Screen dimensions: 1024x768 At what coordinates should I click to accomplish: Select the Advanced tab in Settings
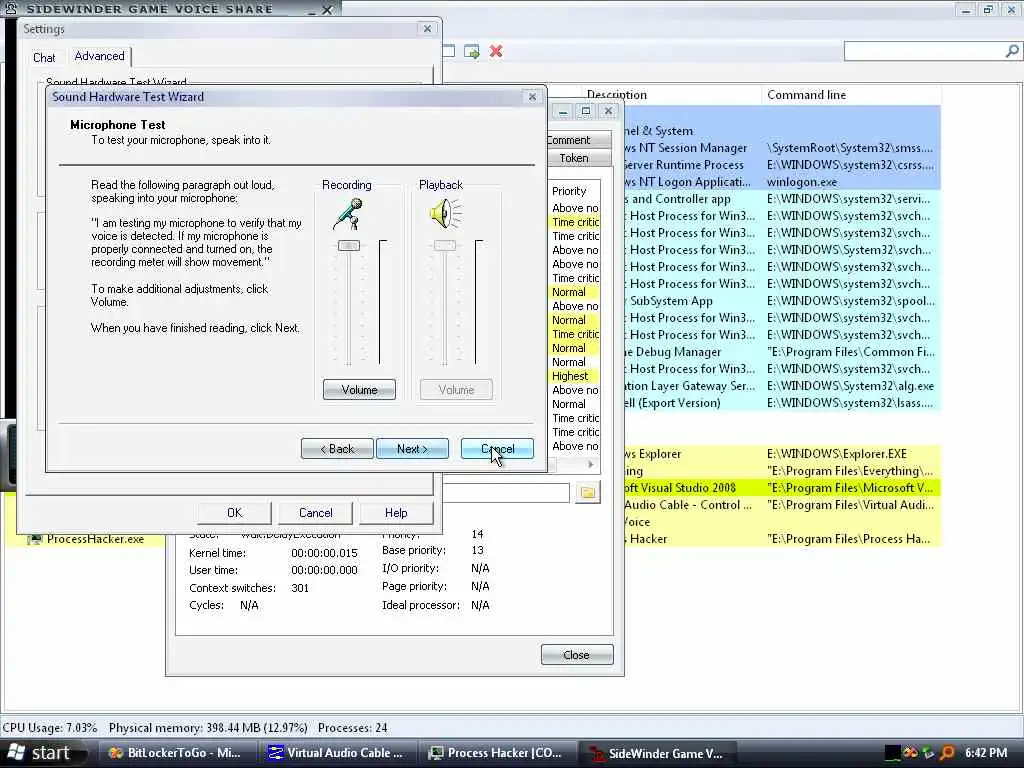click(x=99, y=56)
